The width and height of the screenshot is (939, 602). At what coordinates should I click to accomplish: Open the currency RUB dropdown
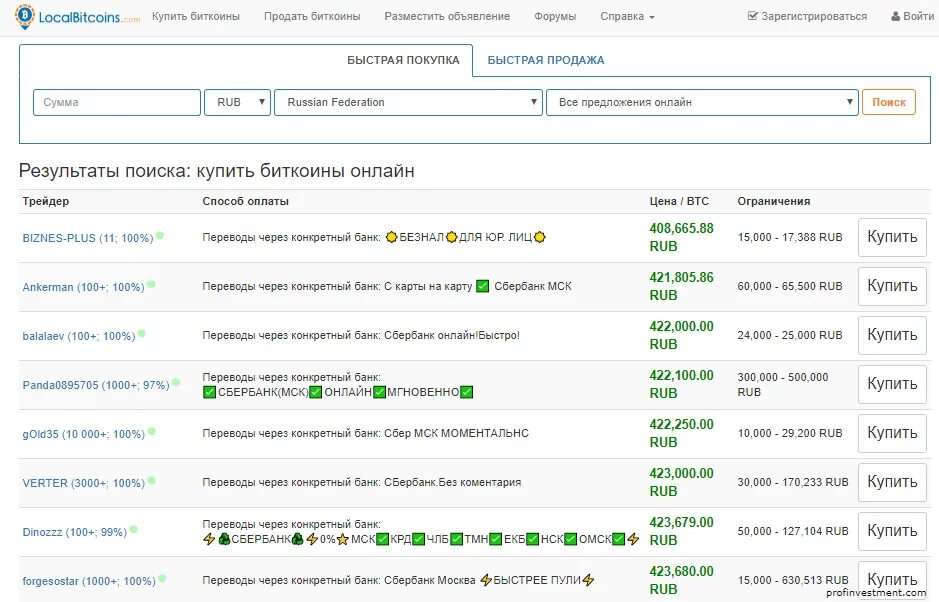click(x=237, y=102)
